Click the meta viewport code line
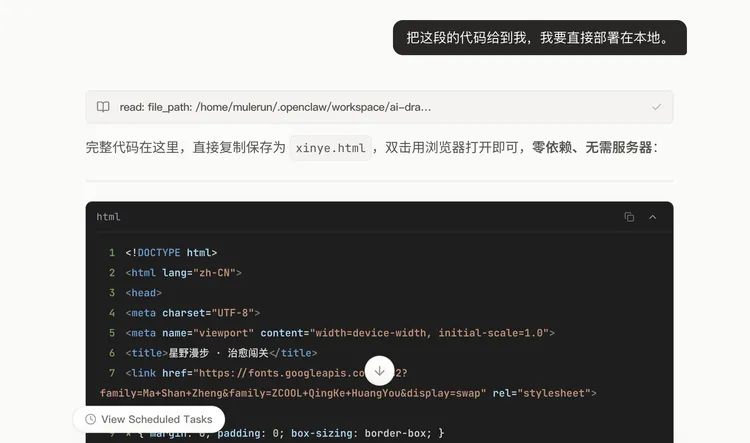Image resolution: width=750 pixels, height=443 pixels. tap(340, 333)
